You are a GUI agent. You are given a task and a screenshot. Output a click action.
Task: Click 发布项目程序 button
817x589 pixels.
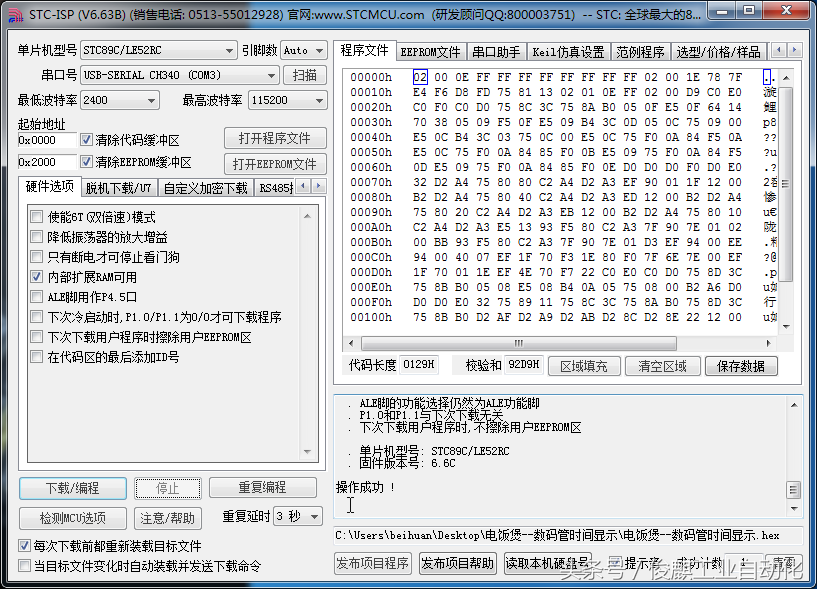coord(373,563)
